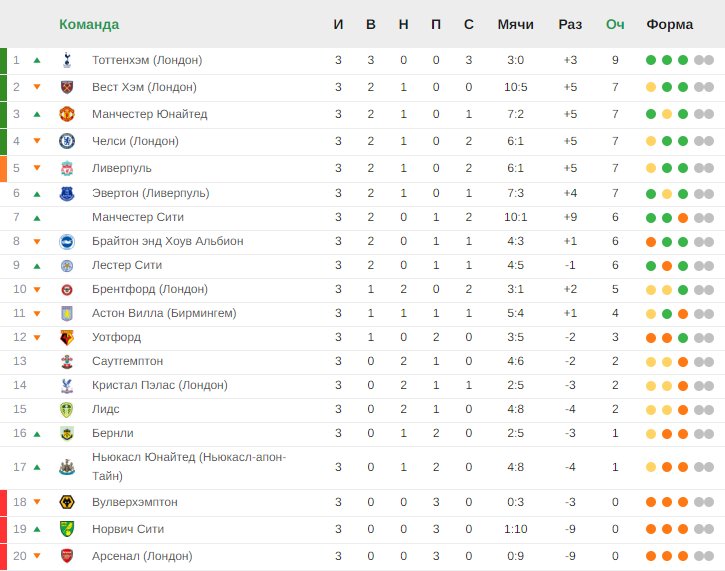Click West Ham's yellow draw form dot

click(x=651, y=87)
